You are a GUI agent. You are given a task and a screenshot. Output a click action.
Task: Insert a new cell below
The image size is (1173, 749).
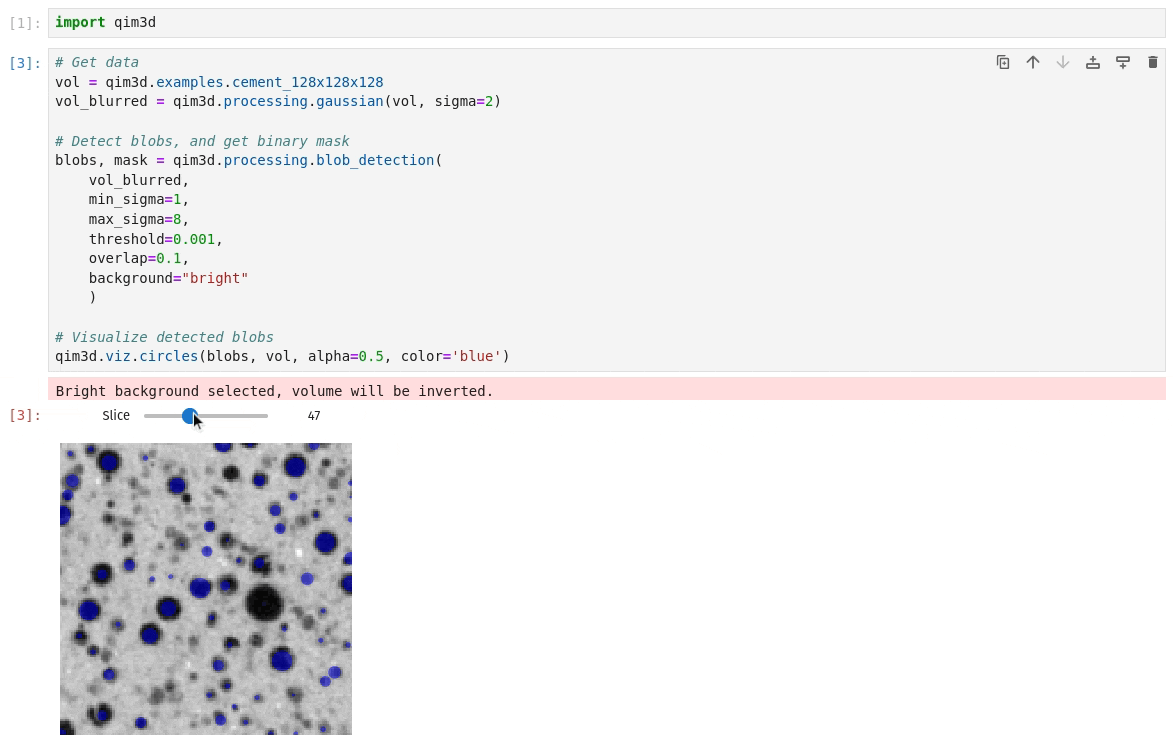pos(1123,62)
